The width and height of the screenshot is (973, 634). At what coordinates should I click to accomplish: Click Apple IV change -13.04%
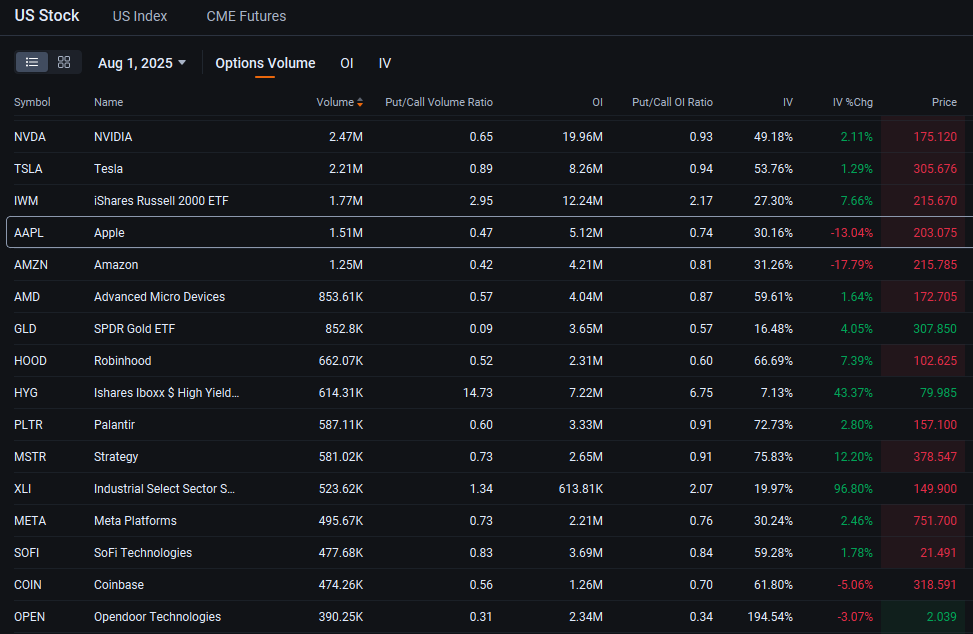(851, 233)
